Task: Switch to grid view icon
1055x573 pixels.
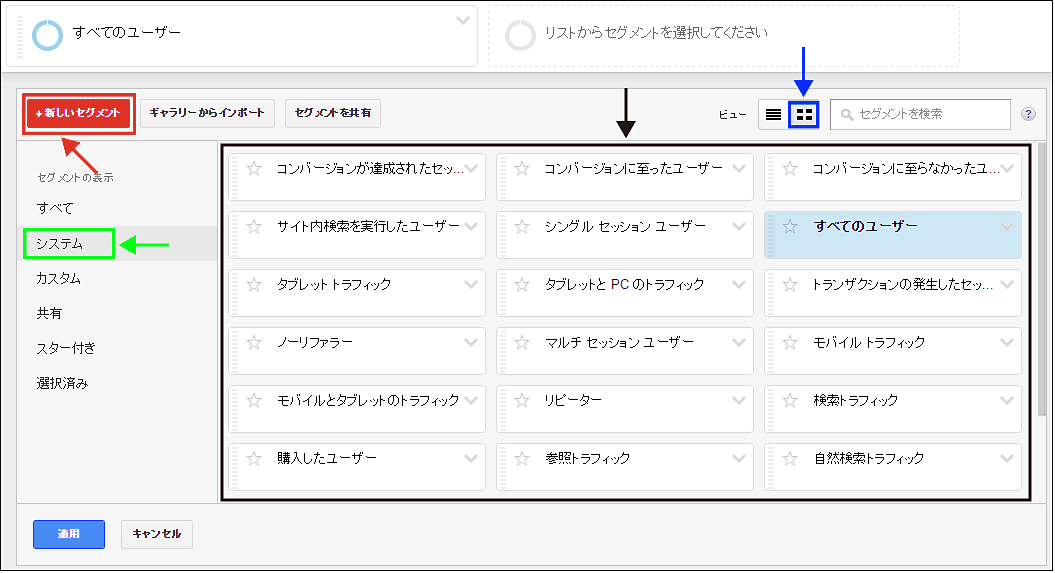Action: pyautogui.click(x=803, y=115)
